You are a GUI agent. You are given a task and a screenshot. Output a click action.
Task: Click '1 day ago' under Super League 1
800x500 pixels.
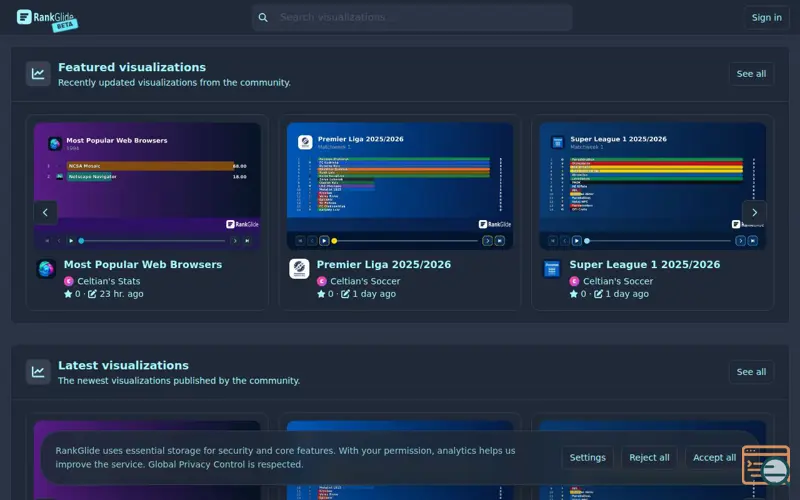(627, 294)
